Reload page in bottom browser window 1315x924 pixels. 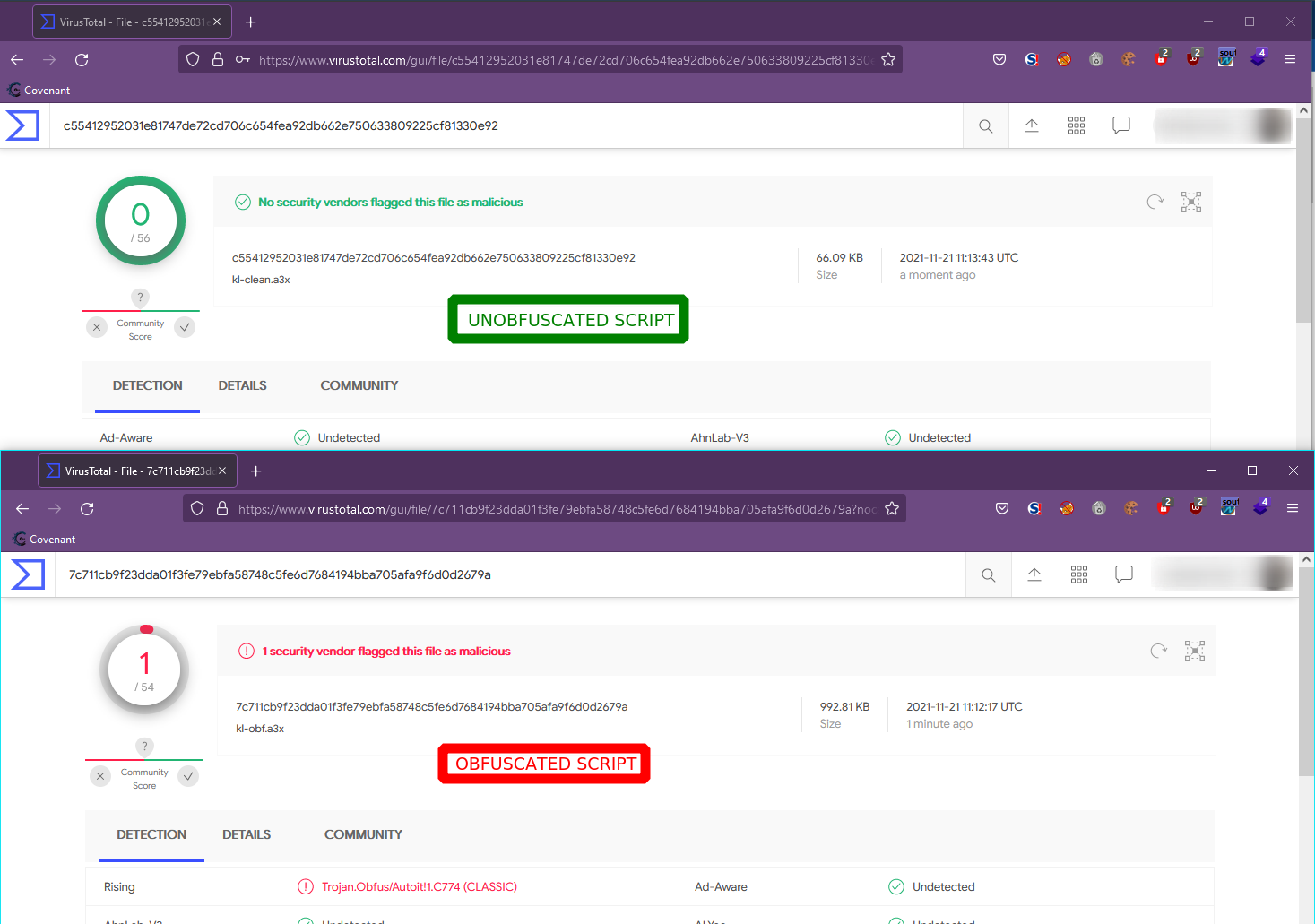(87, 508)
